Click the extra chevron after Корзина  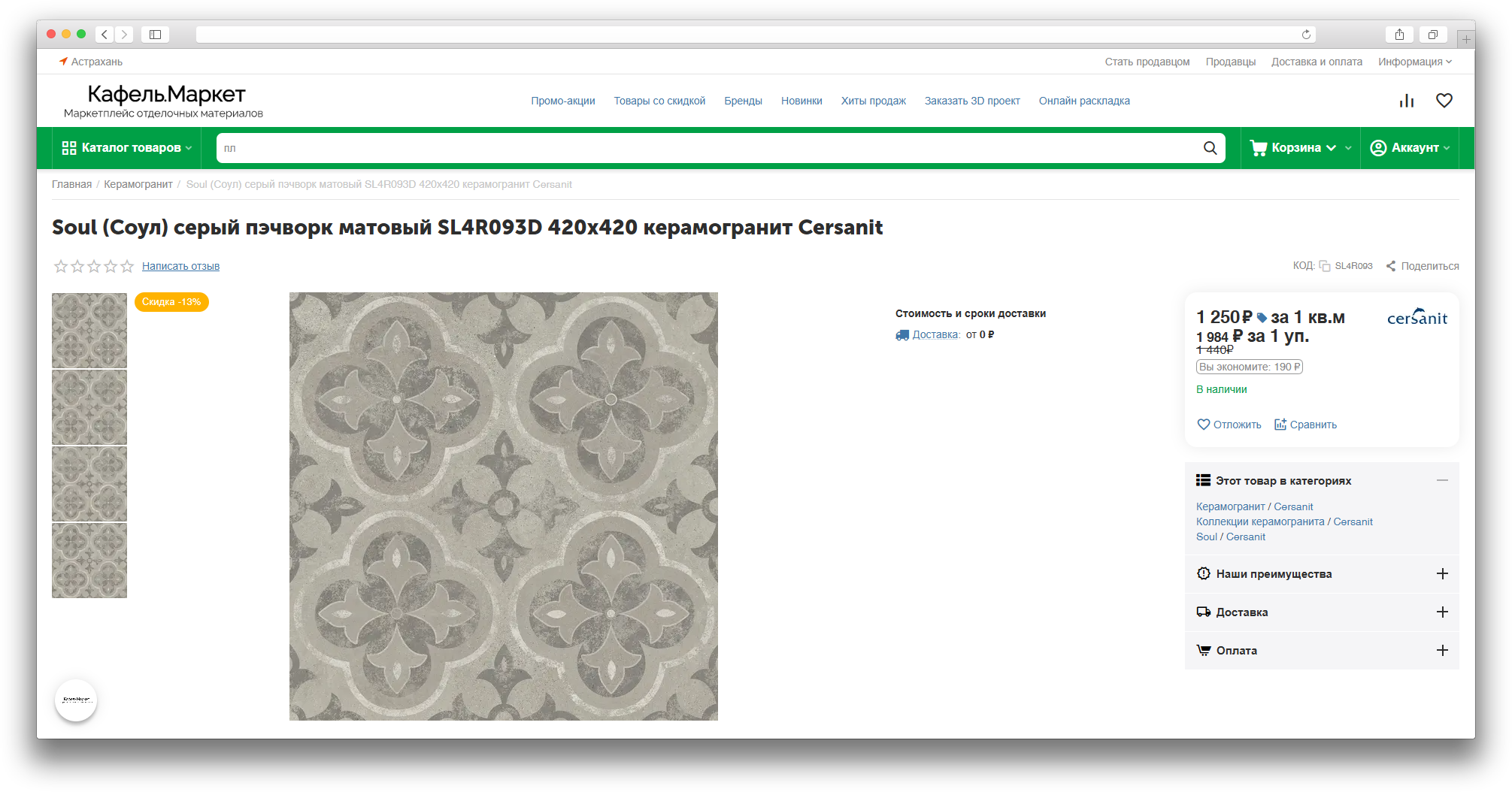[1348, 148]
